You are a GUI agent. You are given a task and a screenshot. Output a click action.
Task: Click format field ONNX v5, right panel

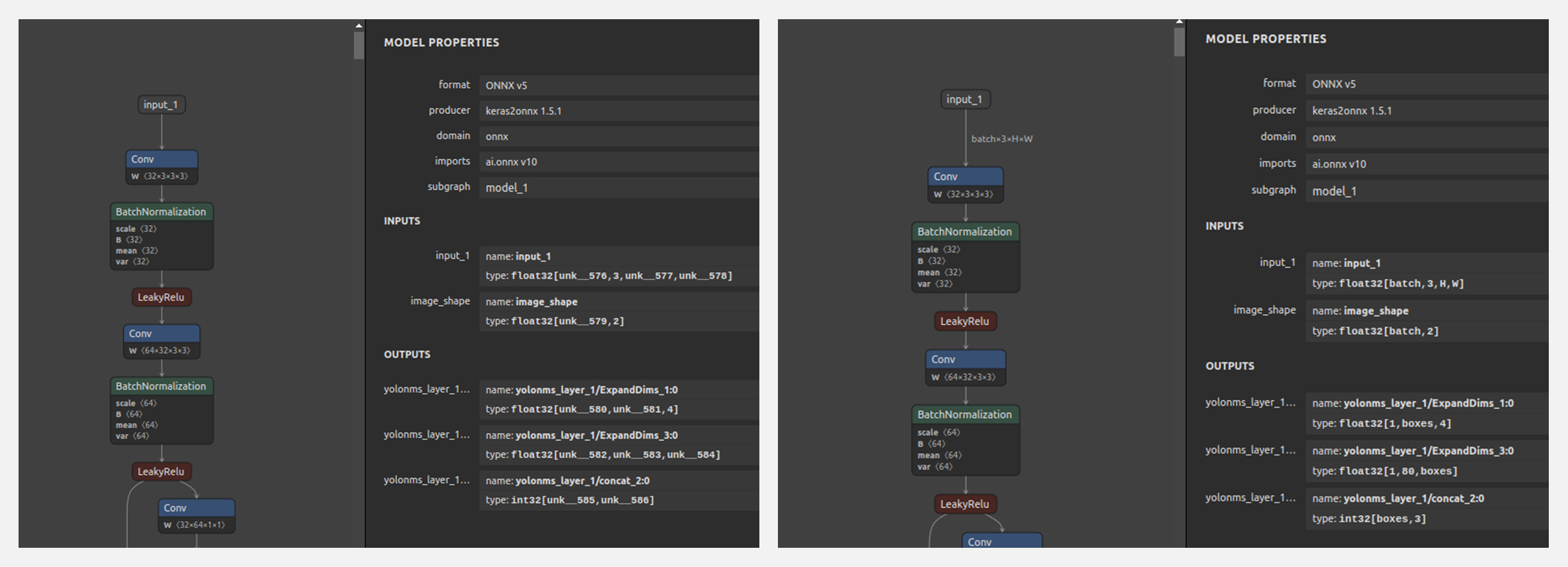1427,84
